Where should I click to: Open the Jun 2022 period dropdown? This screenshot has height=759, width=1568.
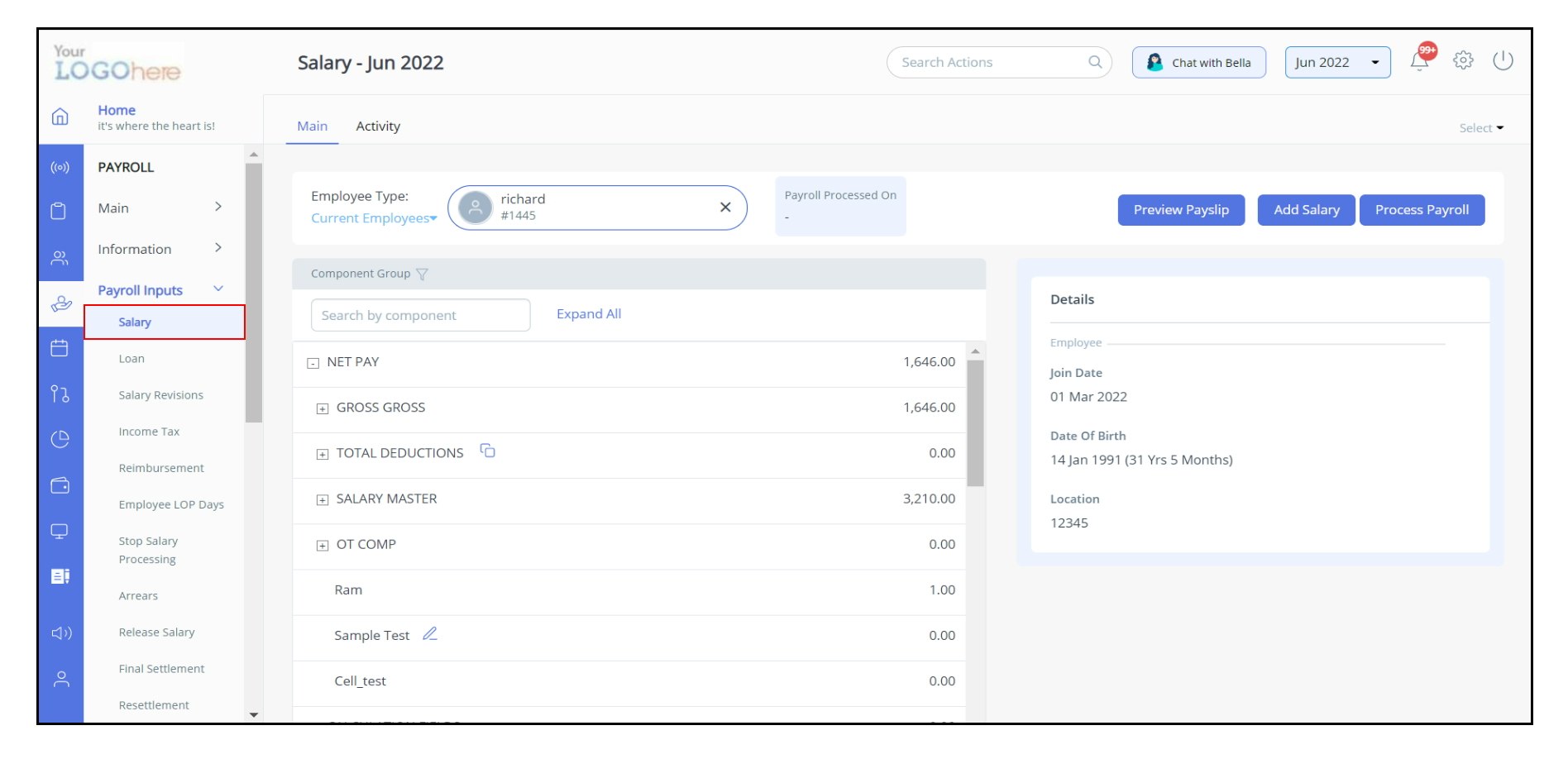tap(1337, 63)
